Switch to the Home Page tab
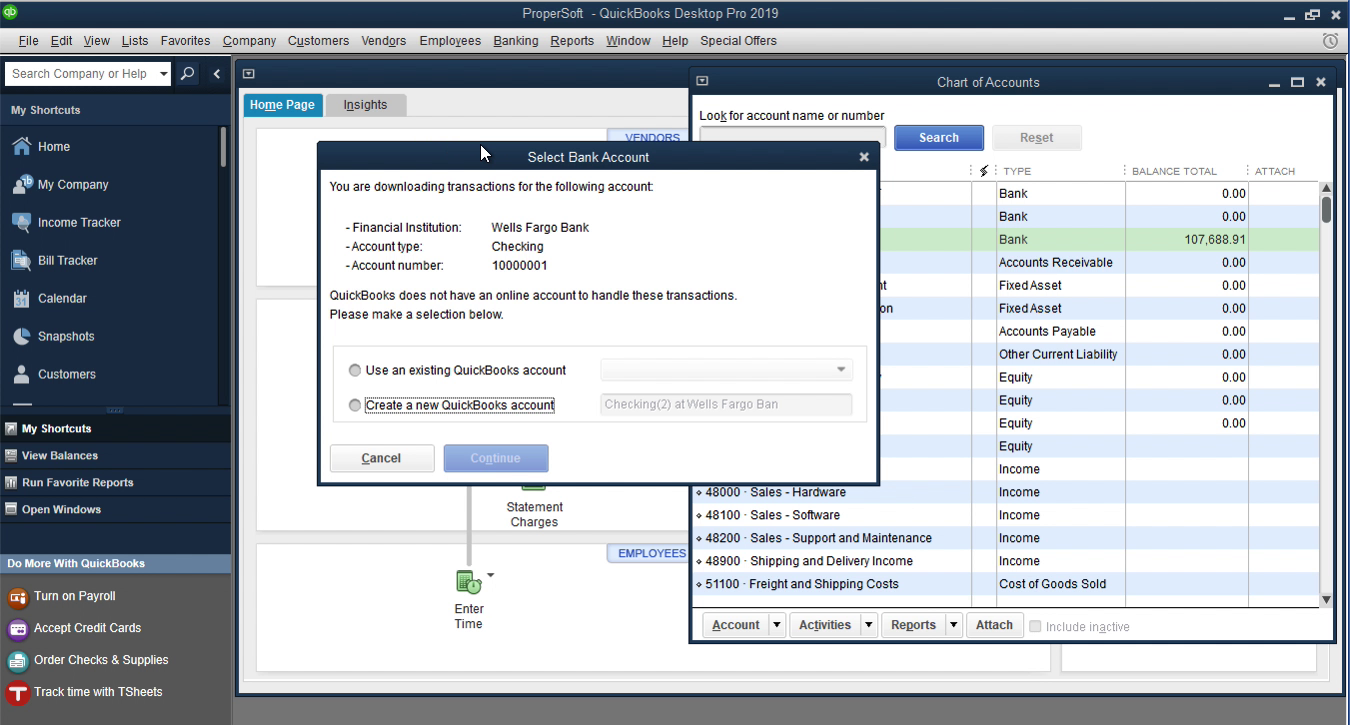The height and width of the screenshot is (725, 1350). (282, 105)
